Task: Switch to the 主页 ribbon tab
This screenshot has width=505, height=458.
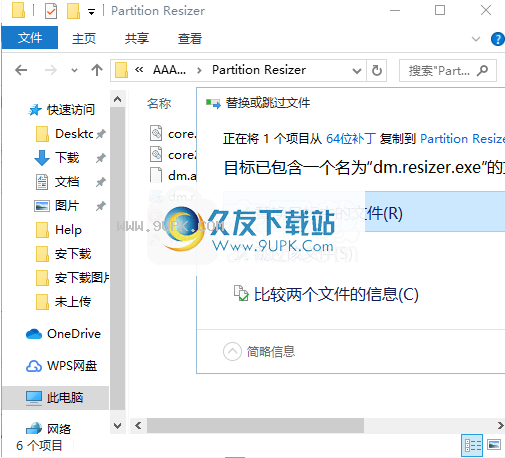Action: [x=84, y=38]
